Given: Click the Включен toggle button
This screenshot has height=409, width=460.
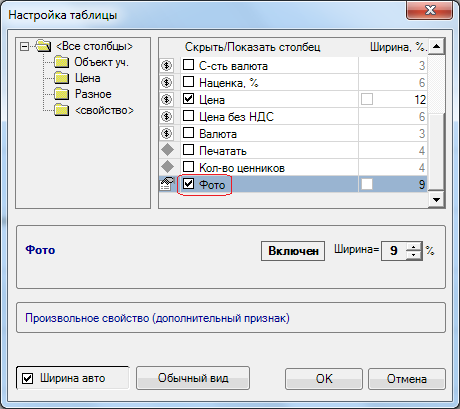Looking at the screenshot, I should (x=293, y=251).
